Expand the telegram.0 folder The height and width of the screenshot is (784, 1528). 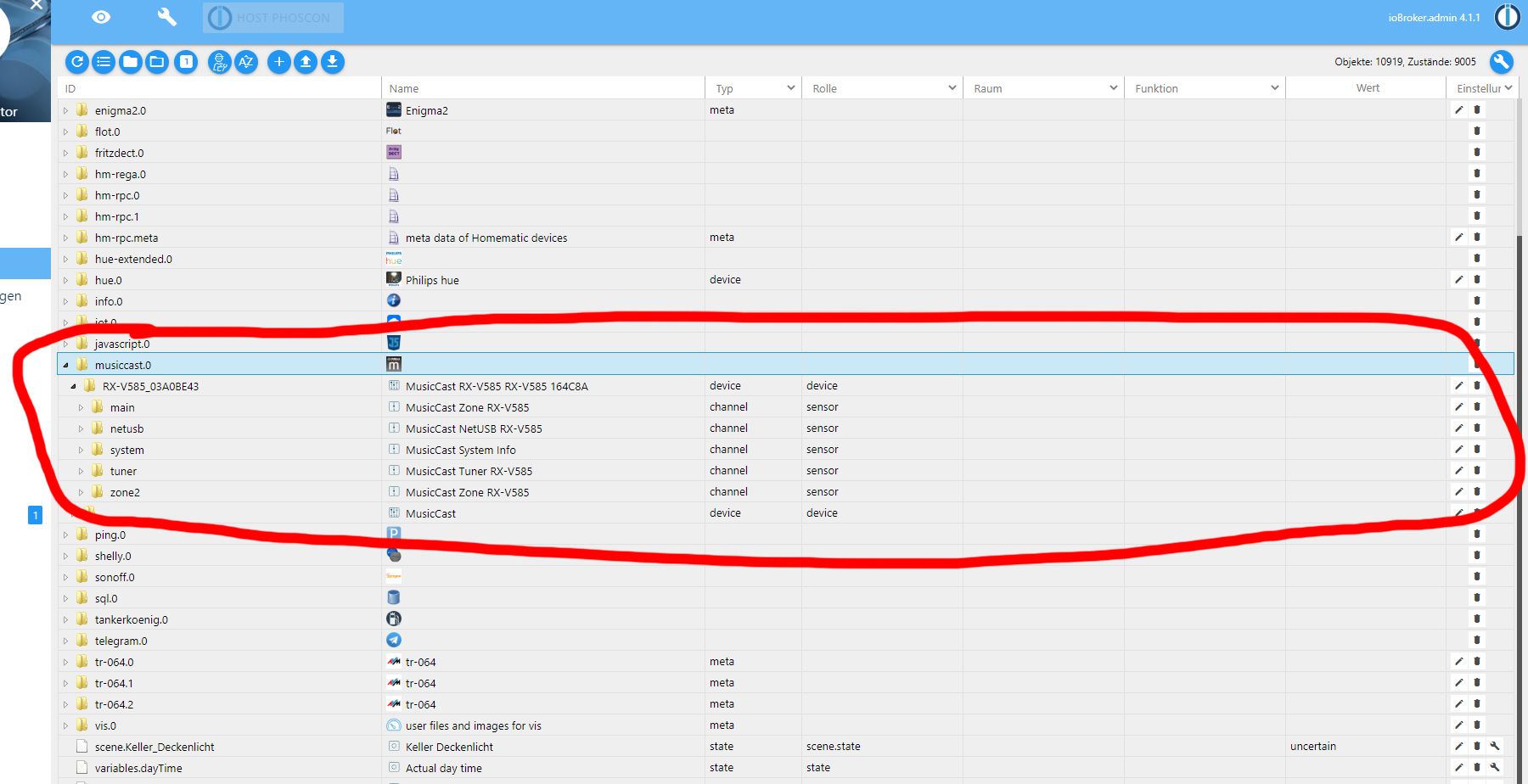point(65,641)
